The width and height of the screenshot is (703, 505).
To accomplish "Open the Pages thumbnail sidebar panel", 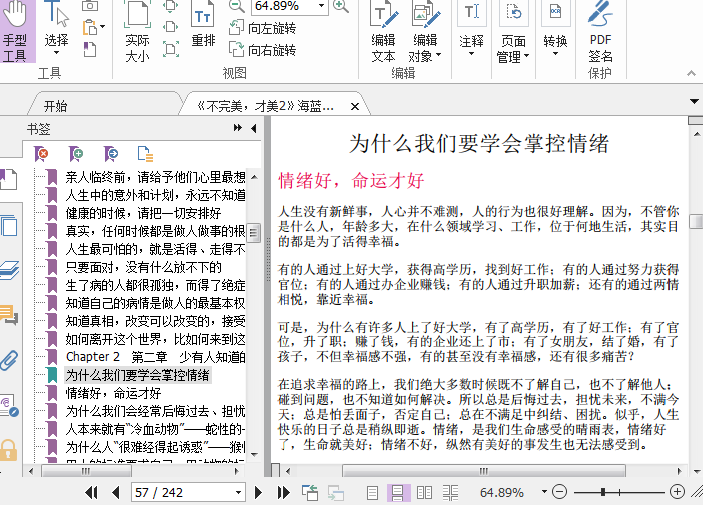I will 9,225.
